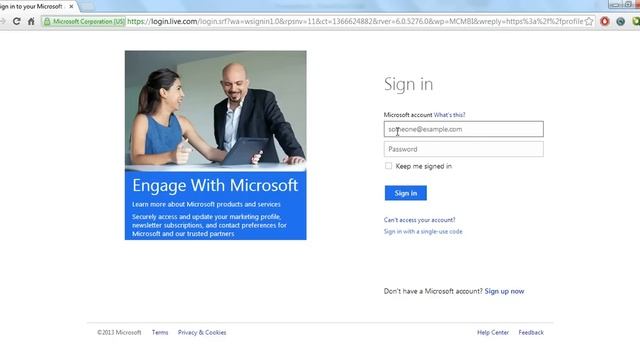Click the address bar URL
Viewport: 640px width, 360px height.
(x=355, y=22)
